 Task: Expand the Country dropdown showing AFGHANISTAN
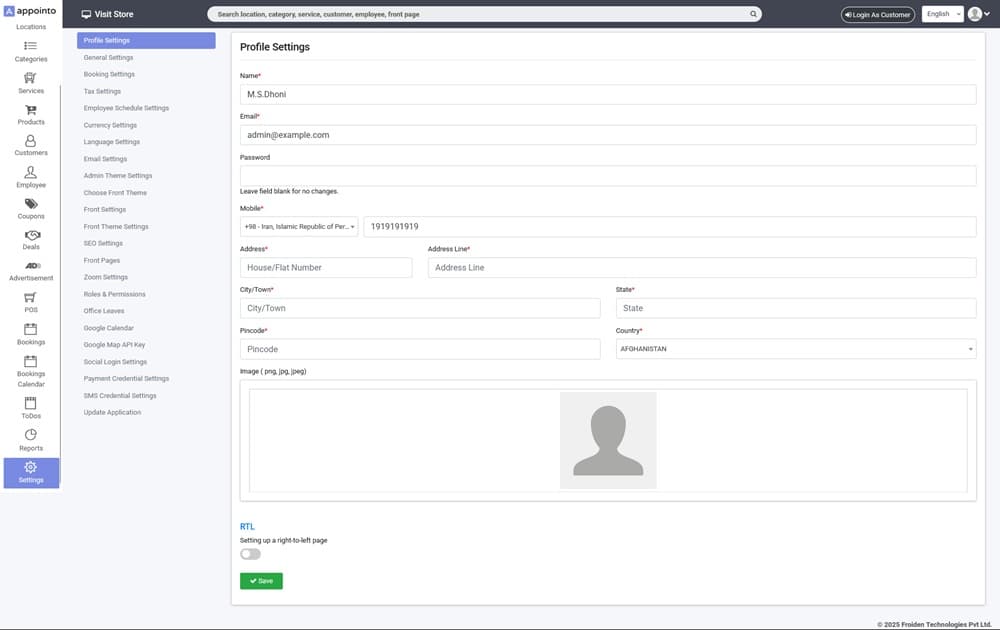pyautogui.click(x=795, y=349)
